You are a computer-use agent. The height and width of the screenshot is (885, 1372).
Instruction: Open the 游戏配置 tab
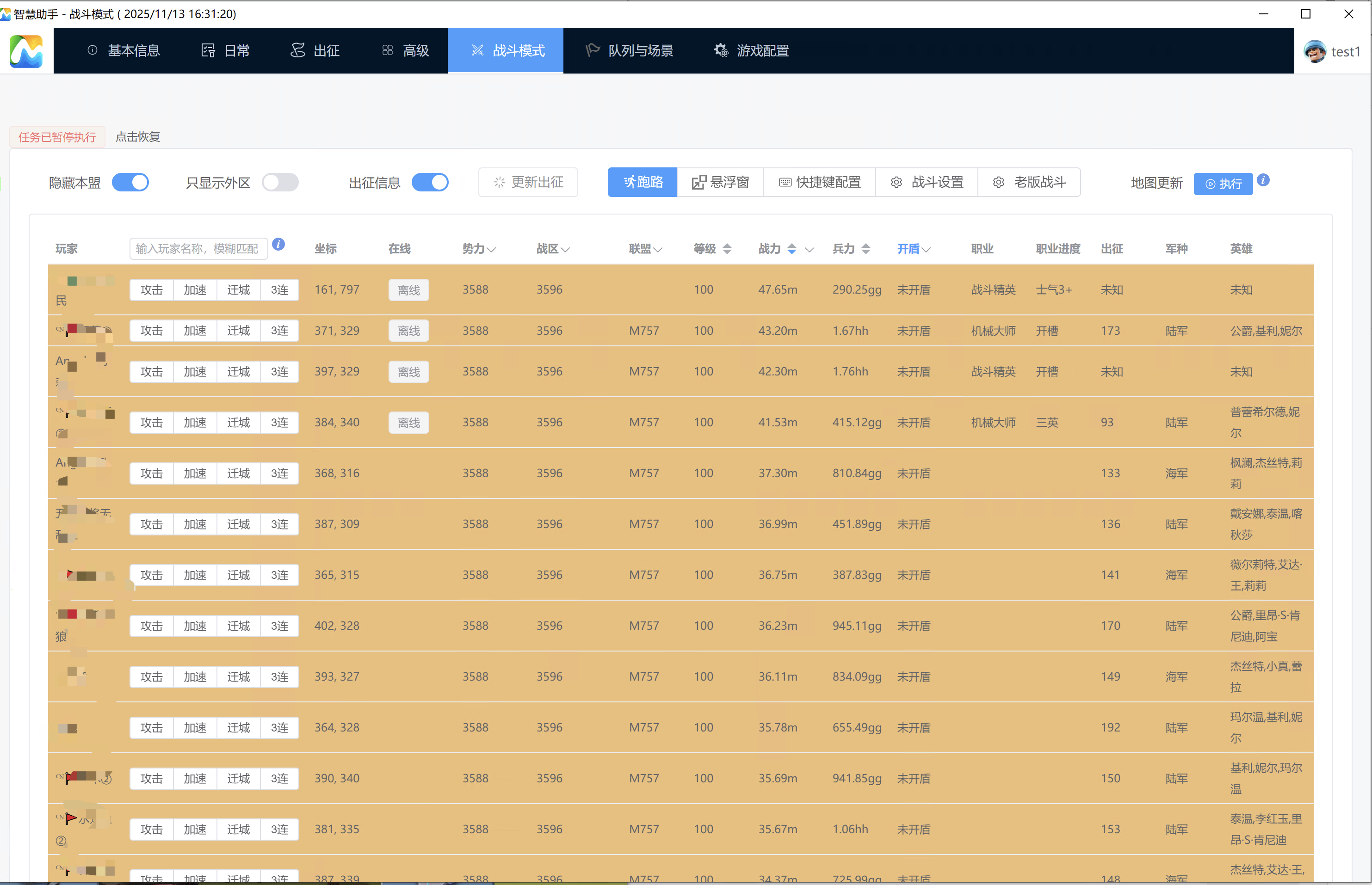coord(751,50)
